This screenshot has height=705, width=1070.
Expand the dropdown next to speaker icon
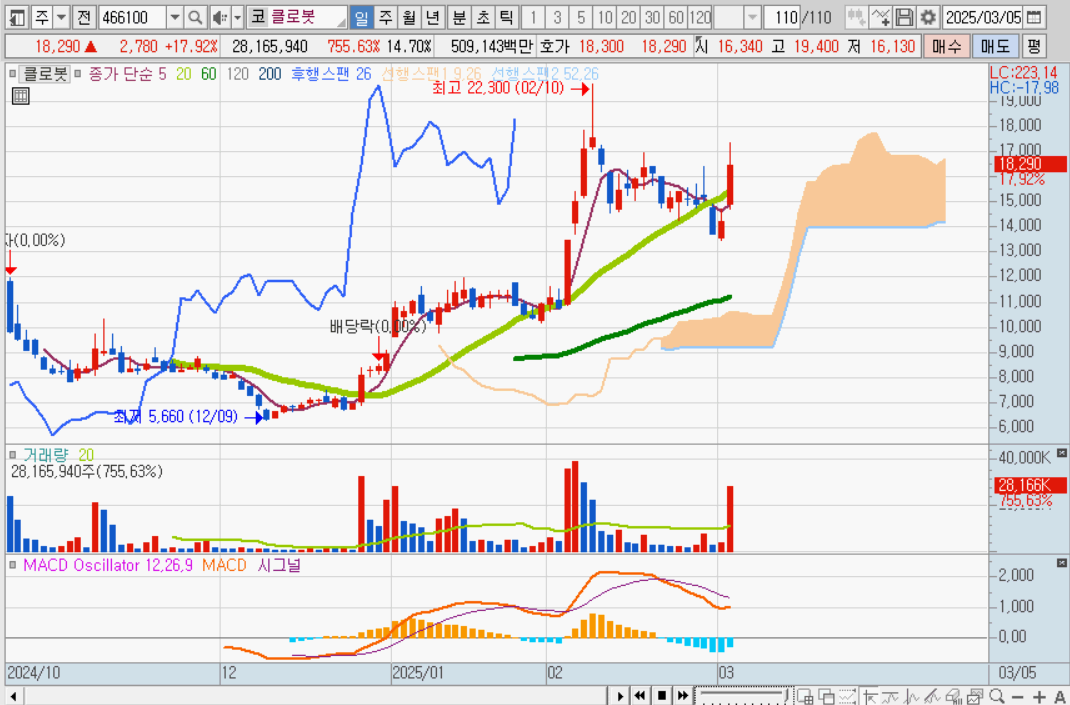[237, 17]
